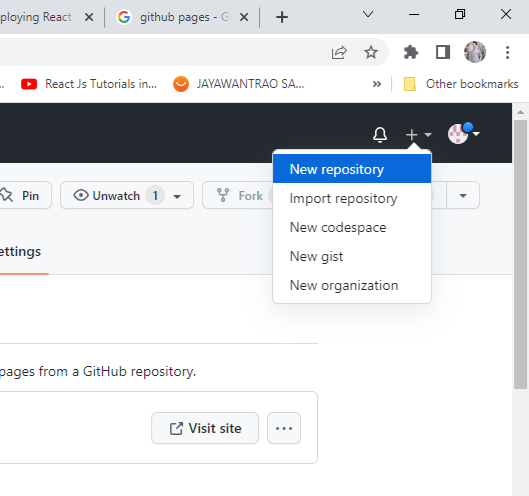
Task: Click the Visit site button
Action: click(205, 428)
